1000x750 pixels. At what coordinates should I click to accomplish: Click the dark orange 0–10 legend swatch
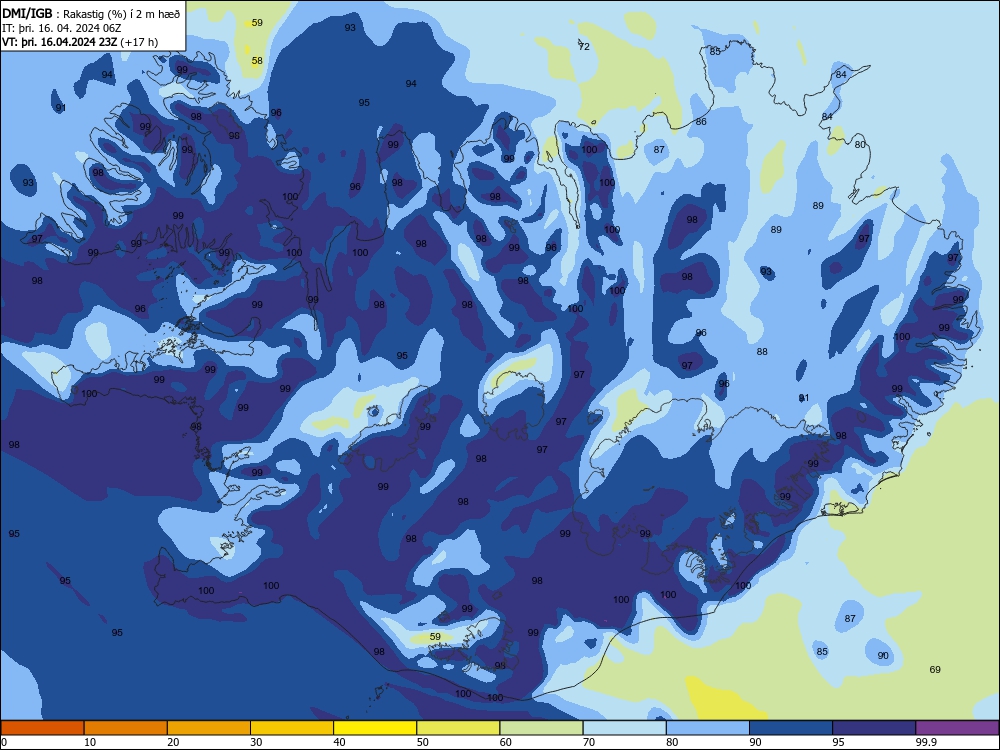42,728
